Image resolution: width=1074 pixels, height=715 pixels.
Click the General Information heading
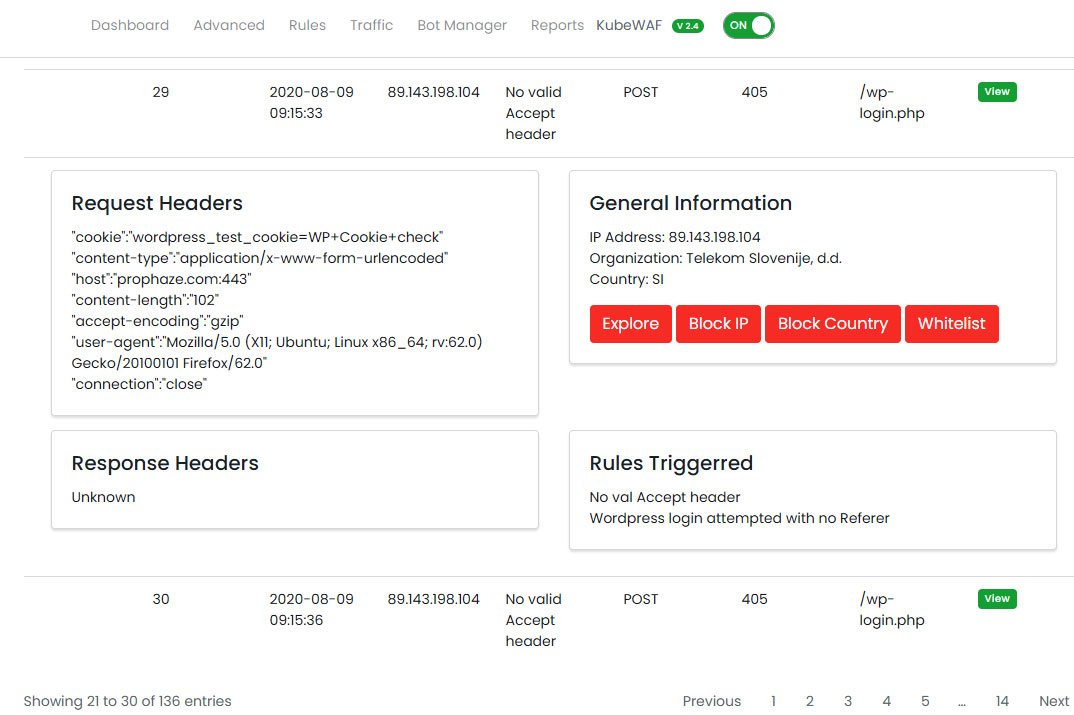point(690,203)
